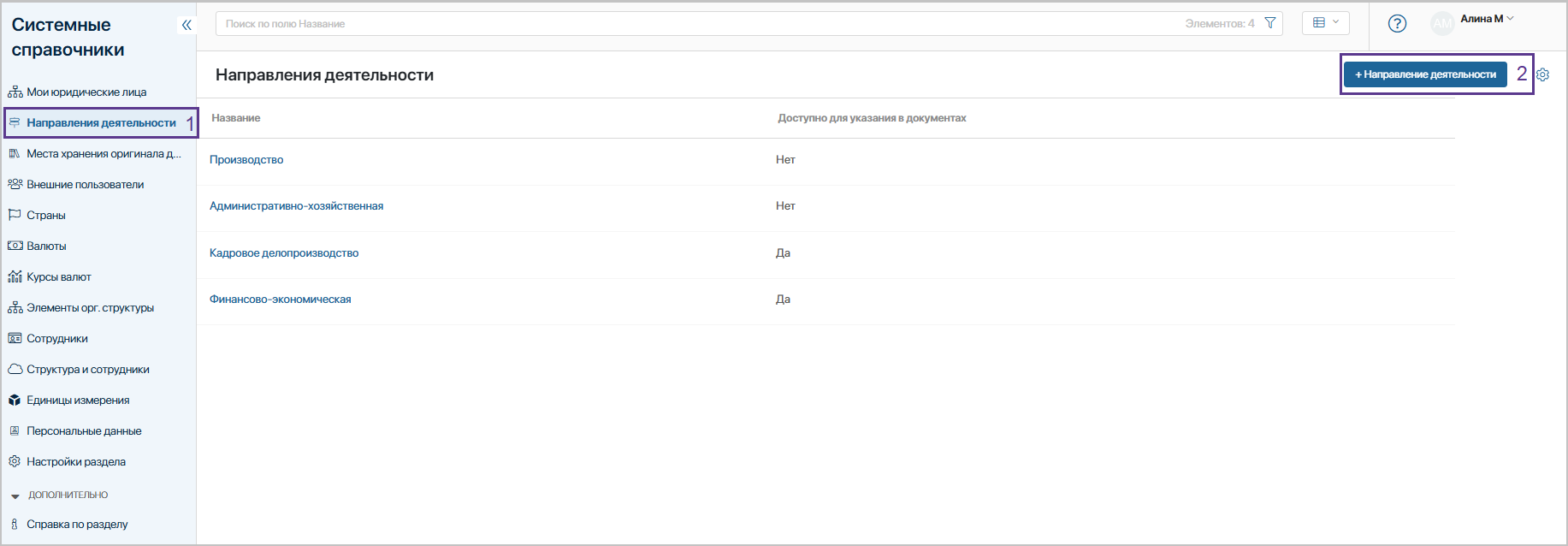Screen dimensions: 1568x546
Task: Go to Сотрудники in sidebar
Action: (x=56, y=339)
